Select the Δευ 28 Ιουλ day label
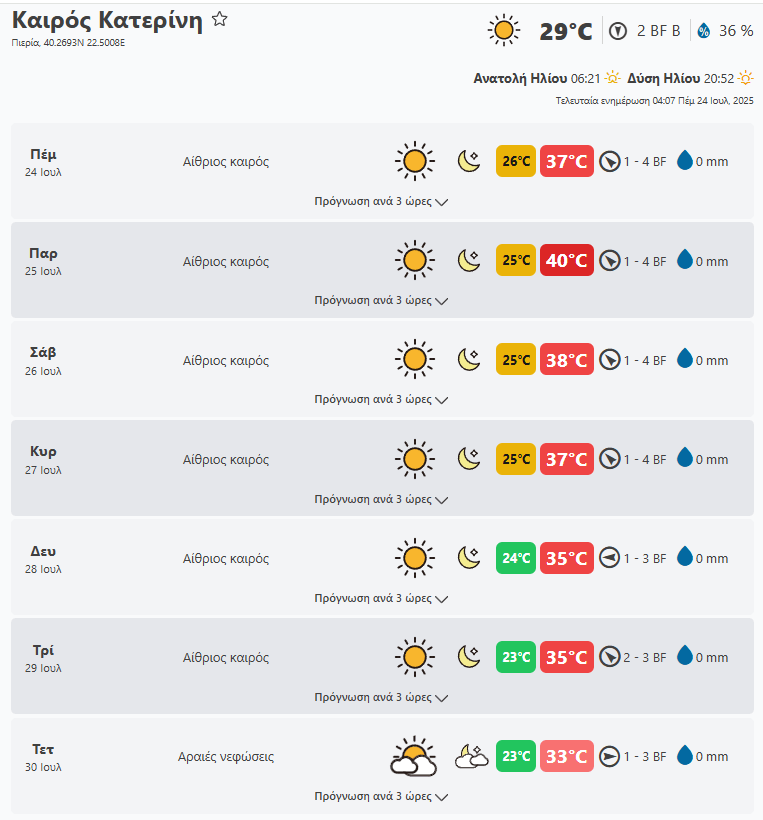This screenshot has width=763, height=820. pos(44,558)
